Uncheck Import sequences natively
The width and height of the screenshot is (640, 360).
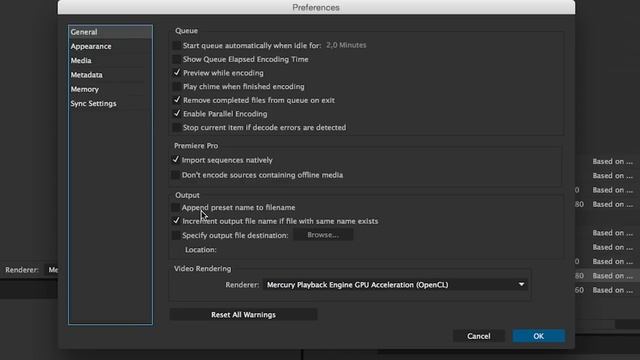(x=176, y=160)
